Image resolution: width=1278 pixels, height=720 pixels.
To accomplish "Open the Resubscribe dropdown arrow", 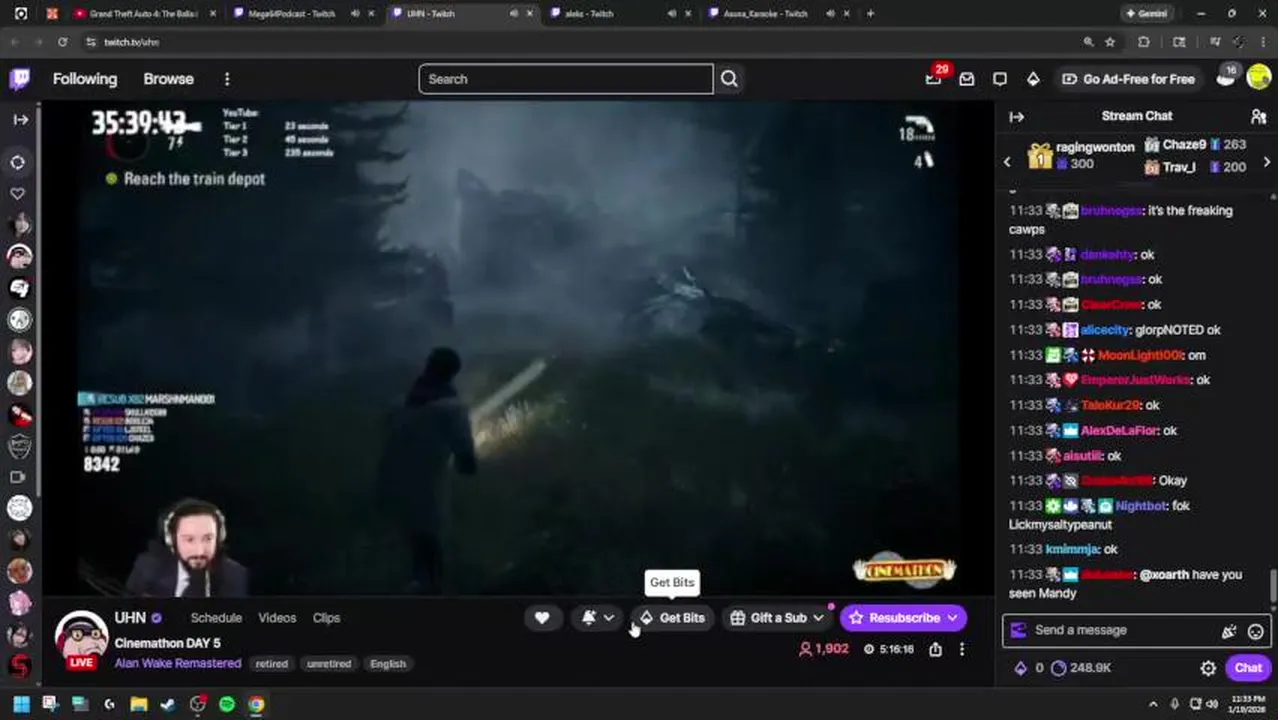I will pyautogui.click(x=952, y=618).
